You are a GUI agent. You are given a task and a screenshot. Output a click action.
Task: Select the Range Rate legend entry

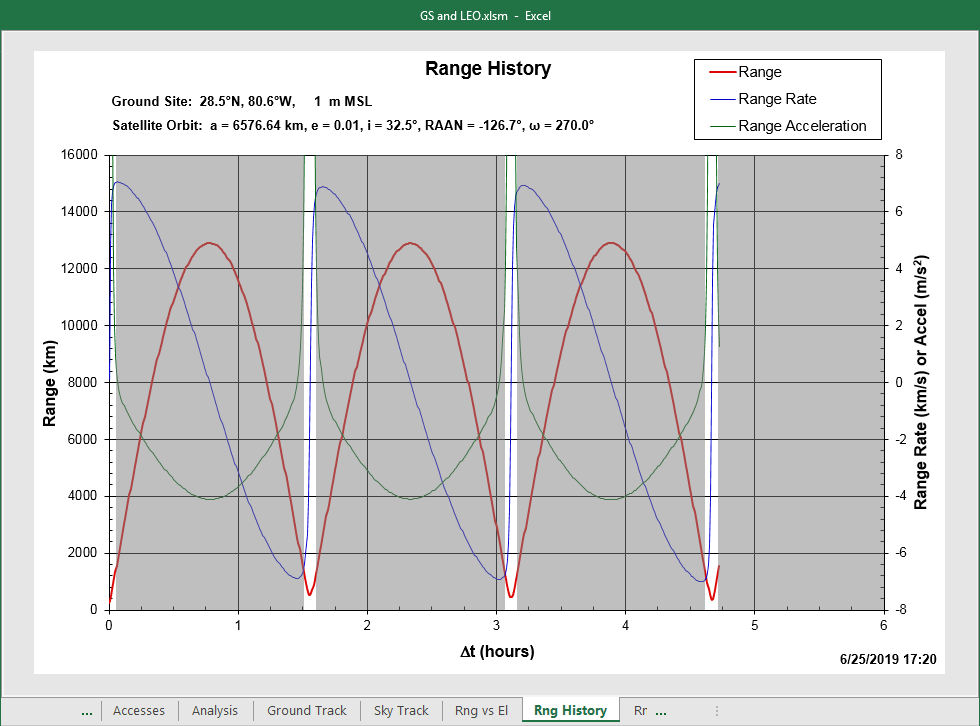coord(778,99)
